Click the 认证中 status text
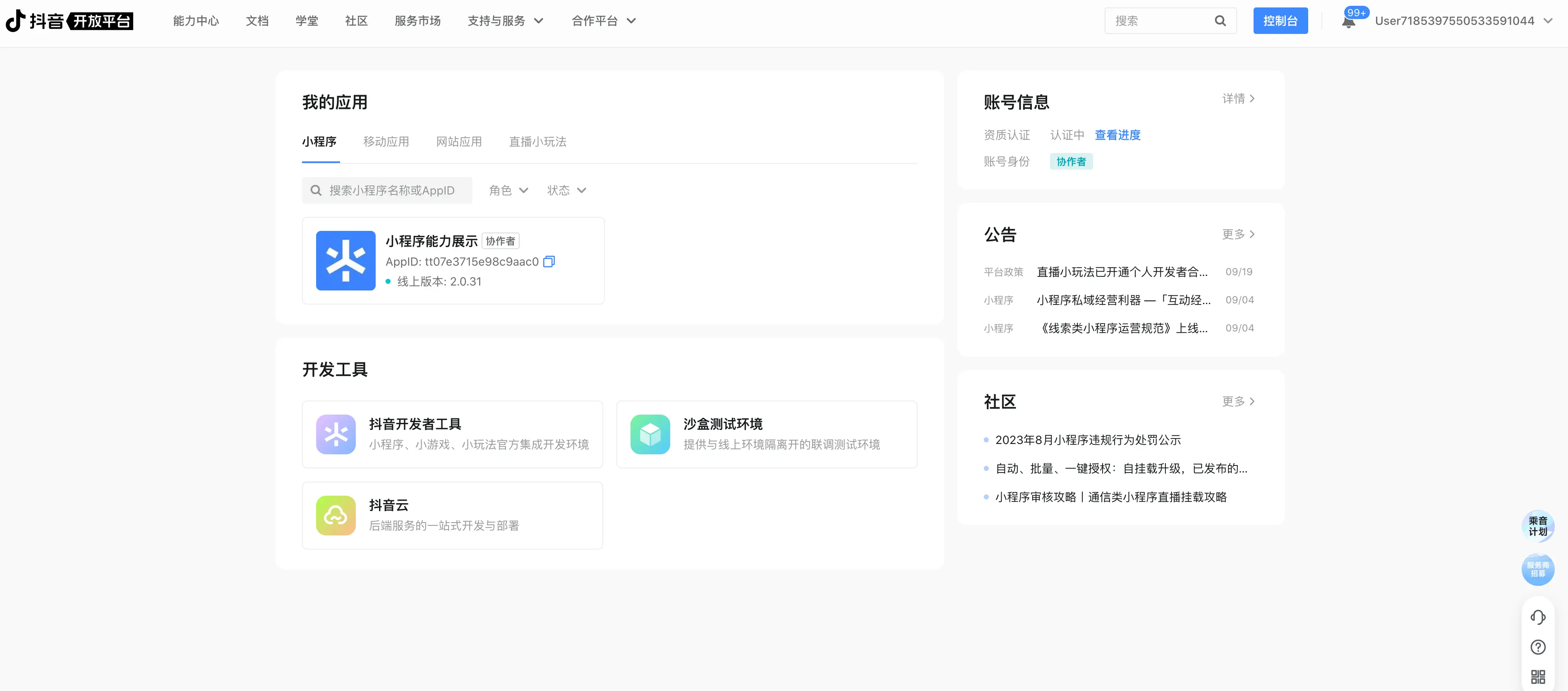 tap(1067, 134)
